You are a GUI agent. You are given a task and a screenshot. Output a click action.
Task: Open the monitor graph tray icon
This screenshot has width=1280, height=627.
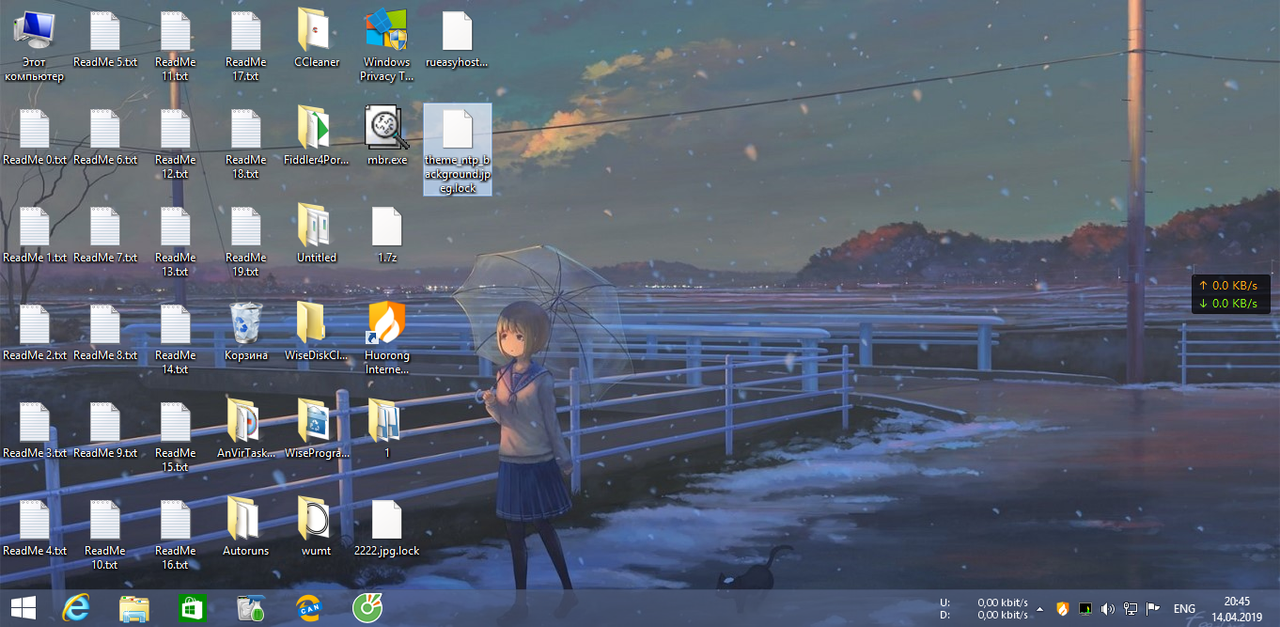point(1085,608)
